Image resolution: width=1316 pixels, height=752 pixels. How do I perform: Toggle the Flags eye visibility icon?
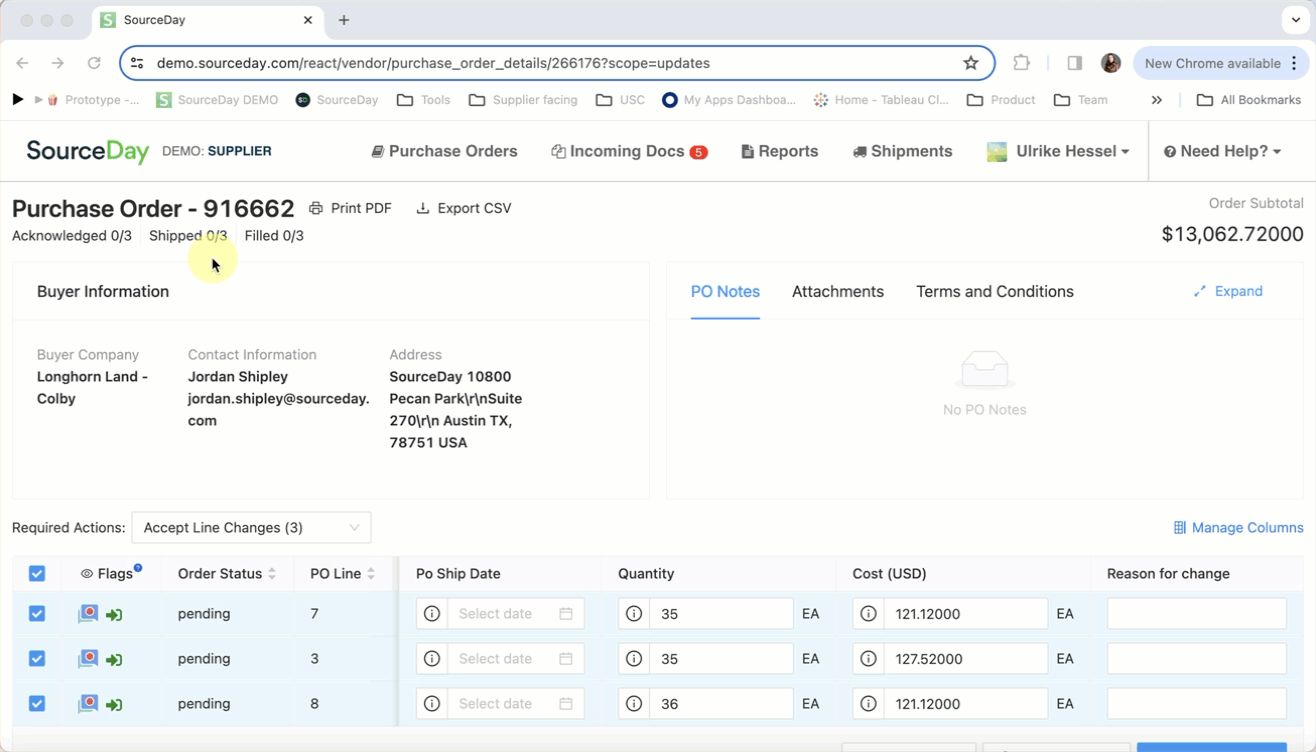click(87, 574)
